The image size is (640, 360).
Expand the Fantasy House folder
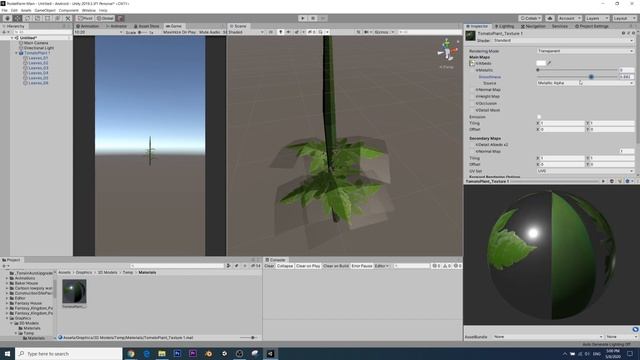[x=7, y=303]
